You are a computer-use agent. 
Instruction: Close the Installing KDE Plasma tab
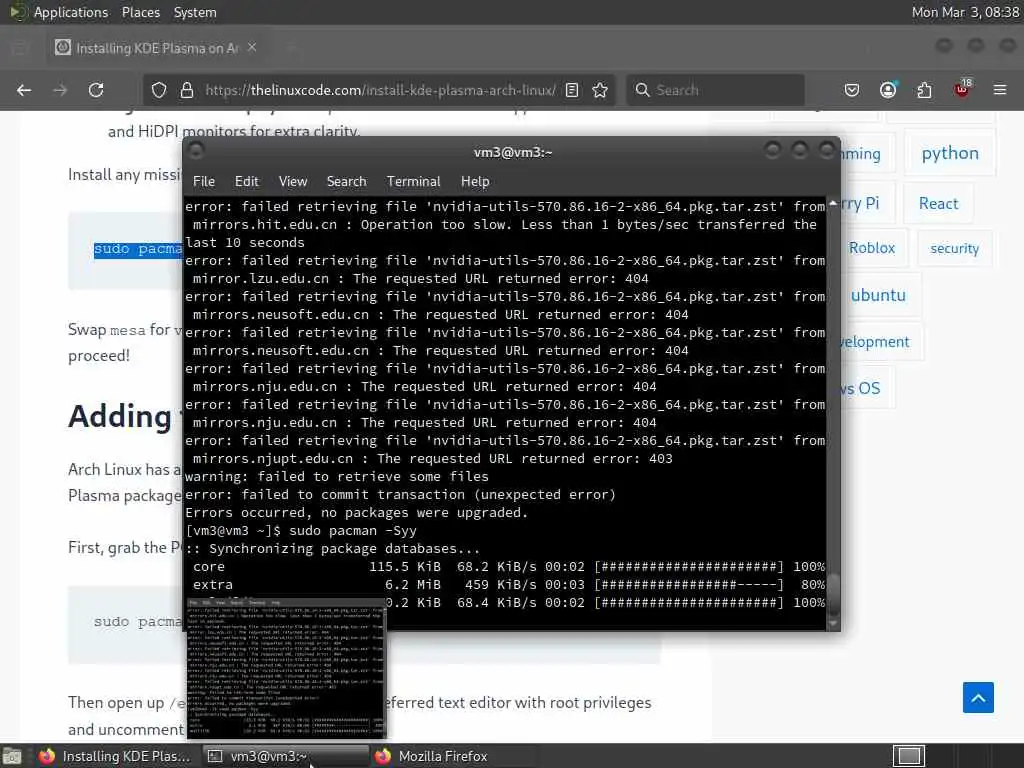tap(252, 47)
